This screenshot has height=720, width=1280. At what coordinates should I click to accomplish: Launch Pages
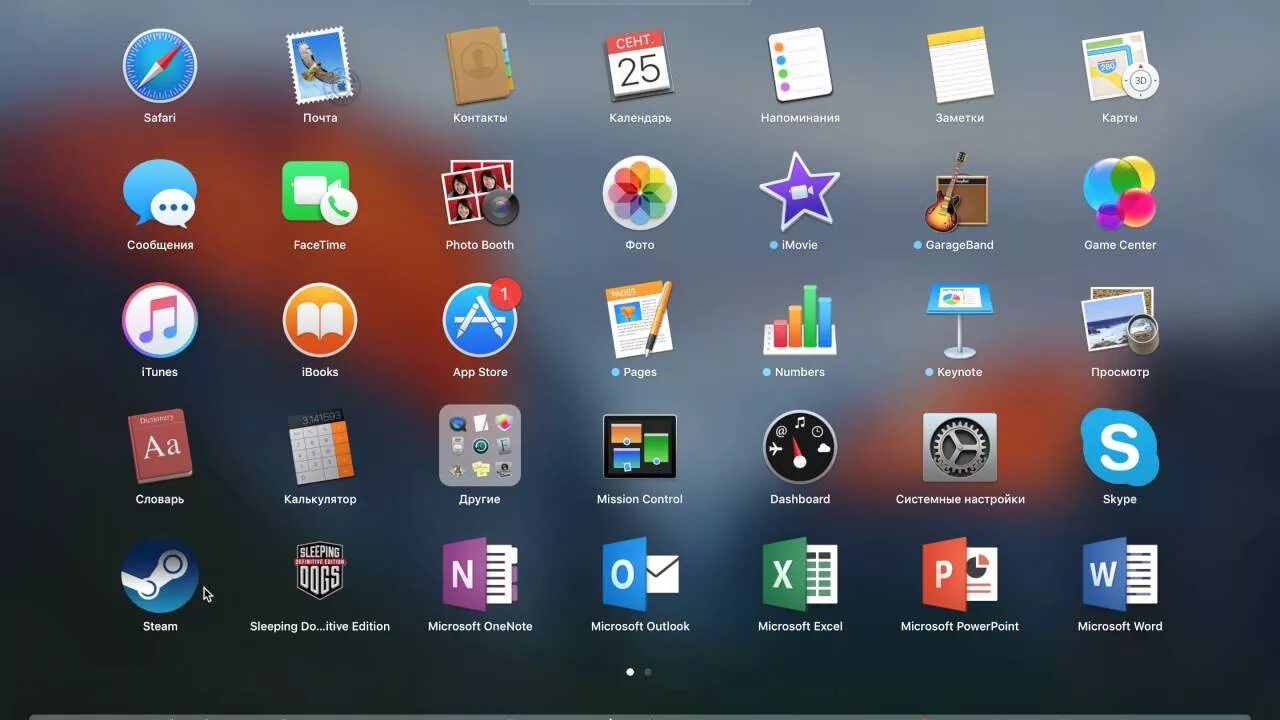(x=640, y=320)
